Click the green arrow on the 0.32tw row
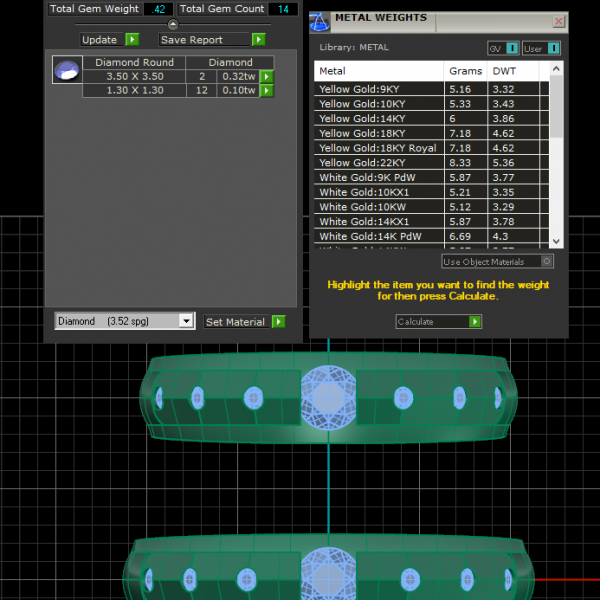 point(266,76)
